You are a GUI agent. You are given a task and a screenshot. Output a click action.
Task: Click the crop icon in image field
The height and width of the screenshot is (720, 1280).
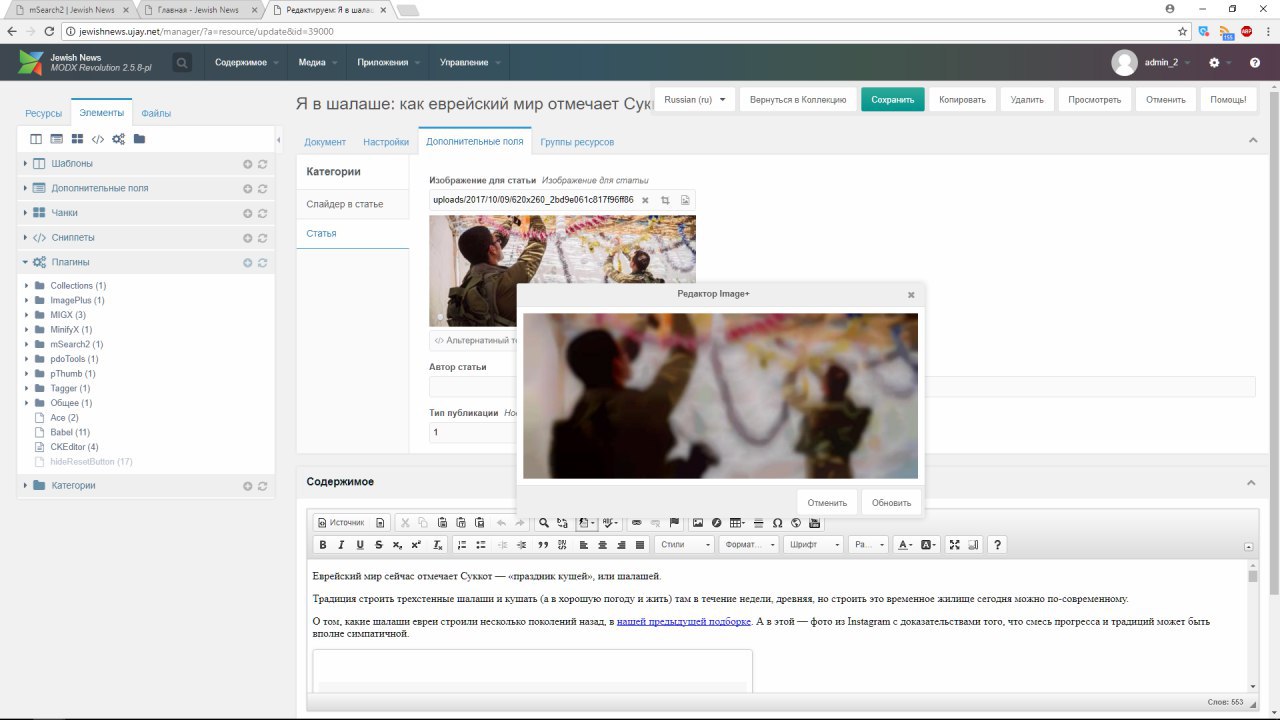click(665, 200)
